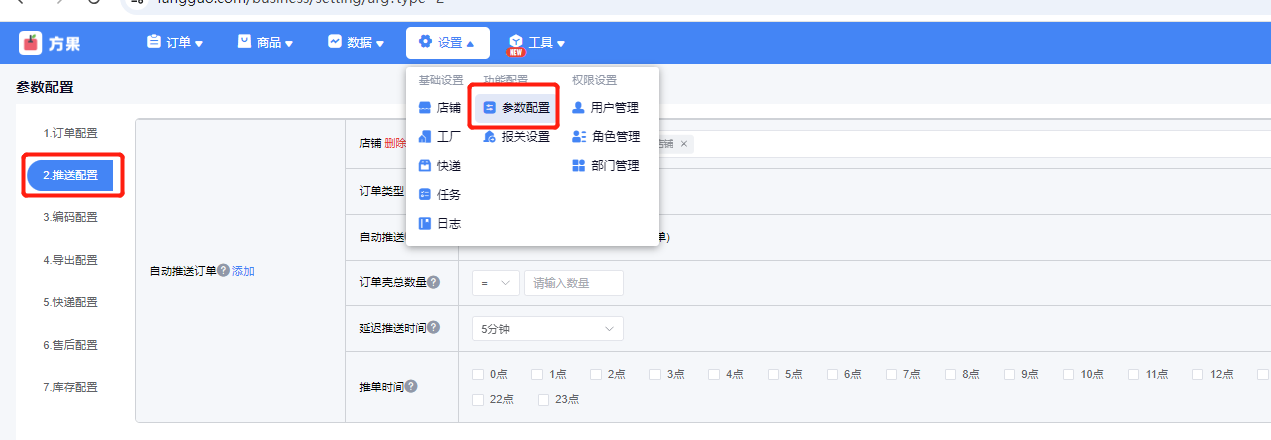Image resolution: width=1271 pixels, height=440 pixels.
Task: Click the red 删除 link beside 店铺
Action: coord(395,143)
